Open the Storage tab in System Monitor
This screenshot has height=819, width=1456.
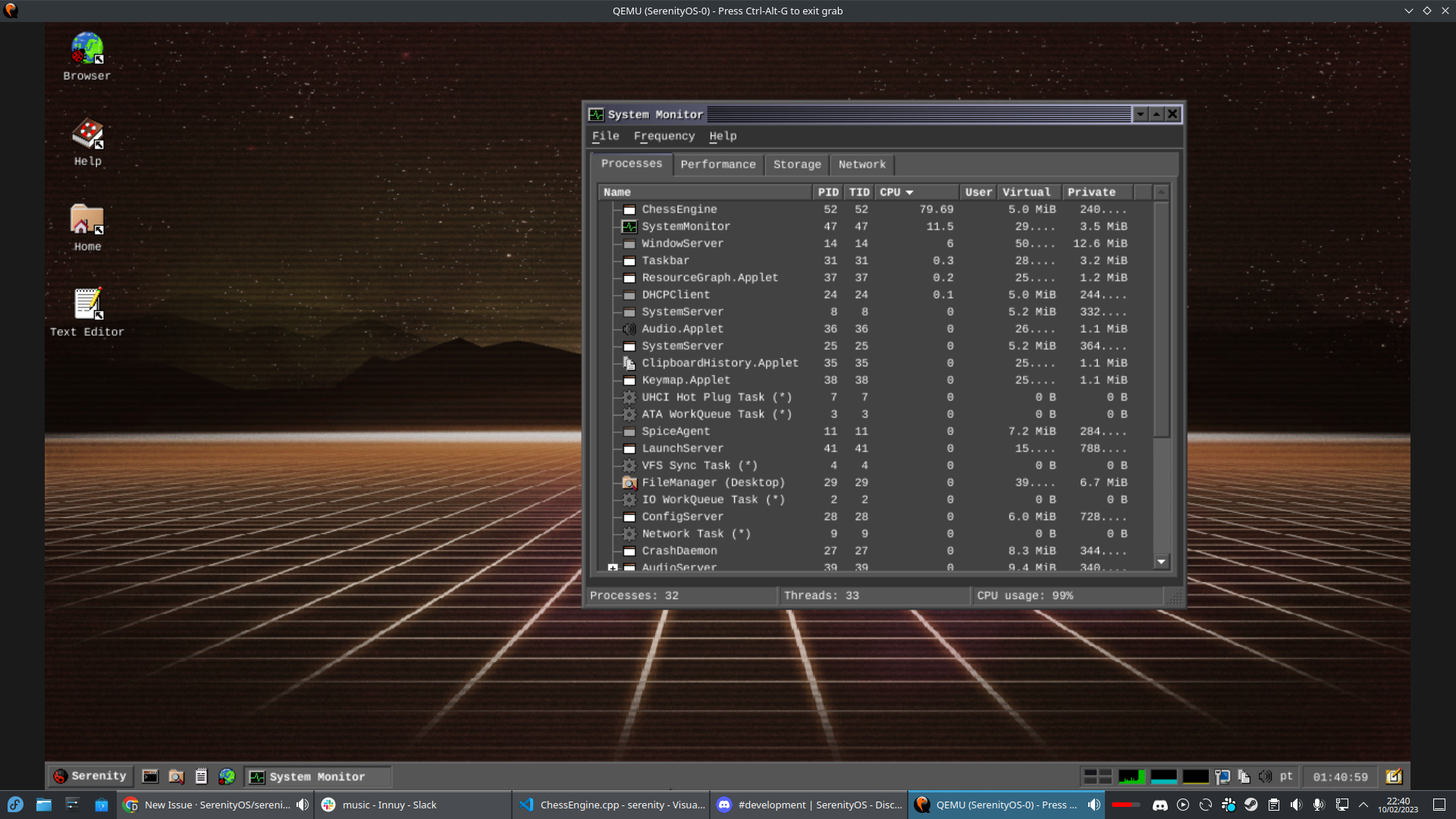pyautogui.click(x=796, y=164)
